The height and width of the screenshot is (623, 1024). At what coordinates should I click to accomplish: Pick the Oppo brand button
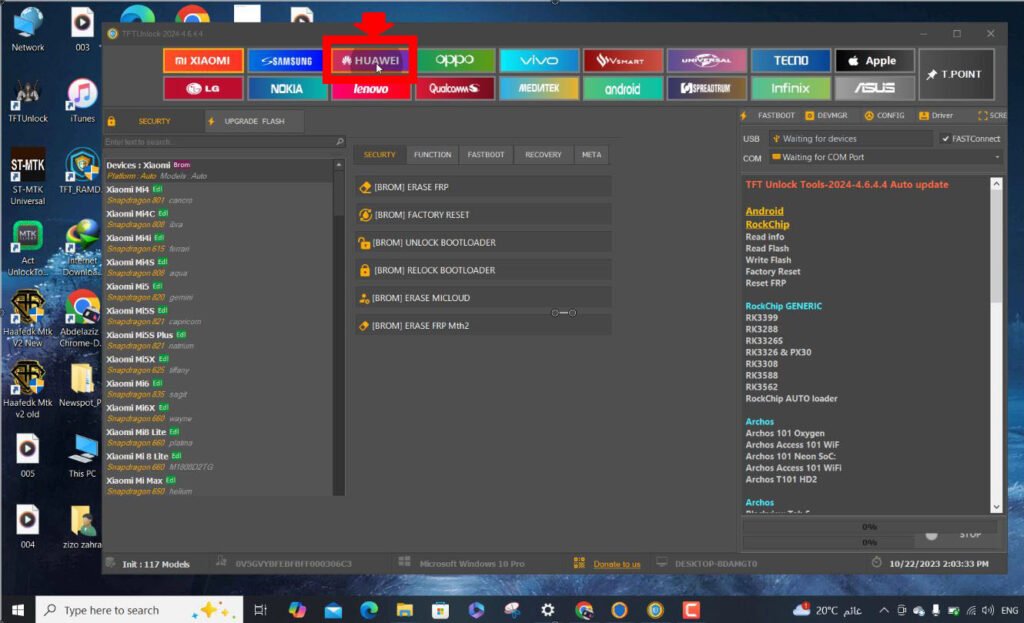pyautogui.click(x=455, y=61)
